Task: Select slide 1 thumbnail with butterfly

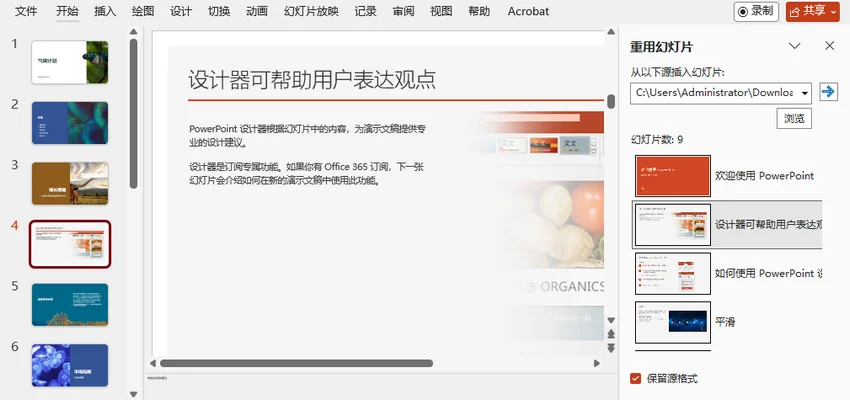Action: click(x=70, y=62)
